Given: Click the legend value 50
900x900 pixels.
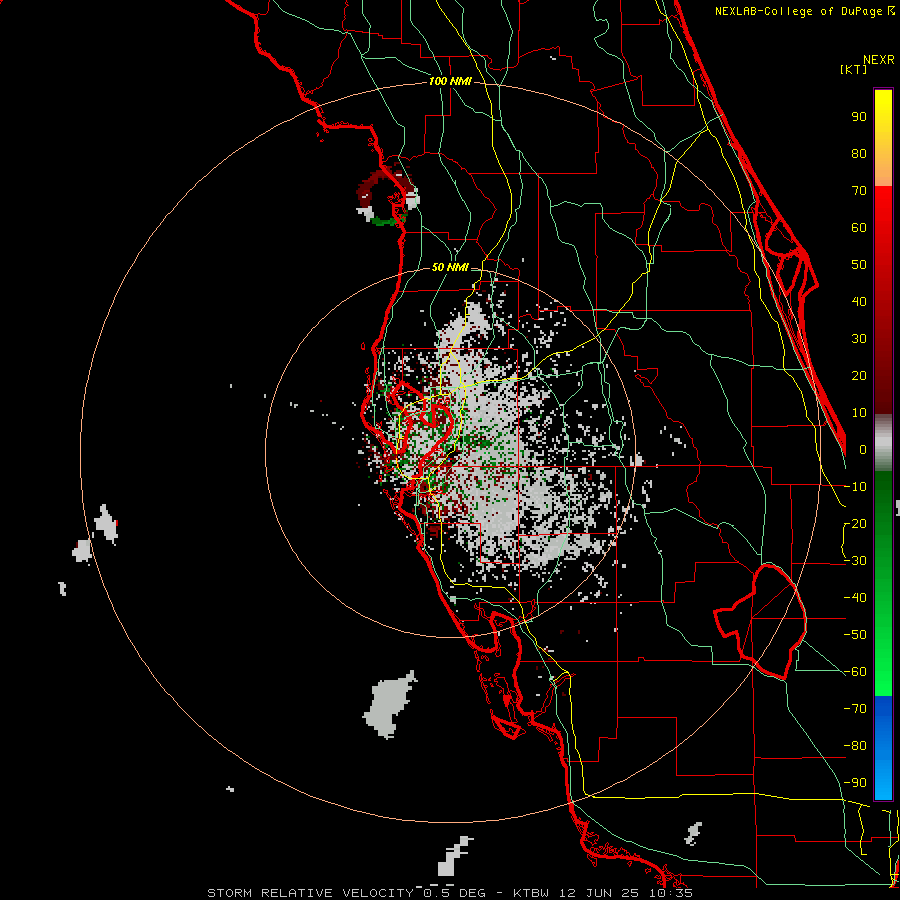Looking at the screenshot, I should point(859,265).
